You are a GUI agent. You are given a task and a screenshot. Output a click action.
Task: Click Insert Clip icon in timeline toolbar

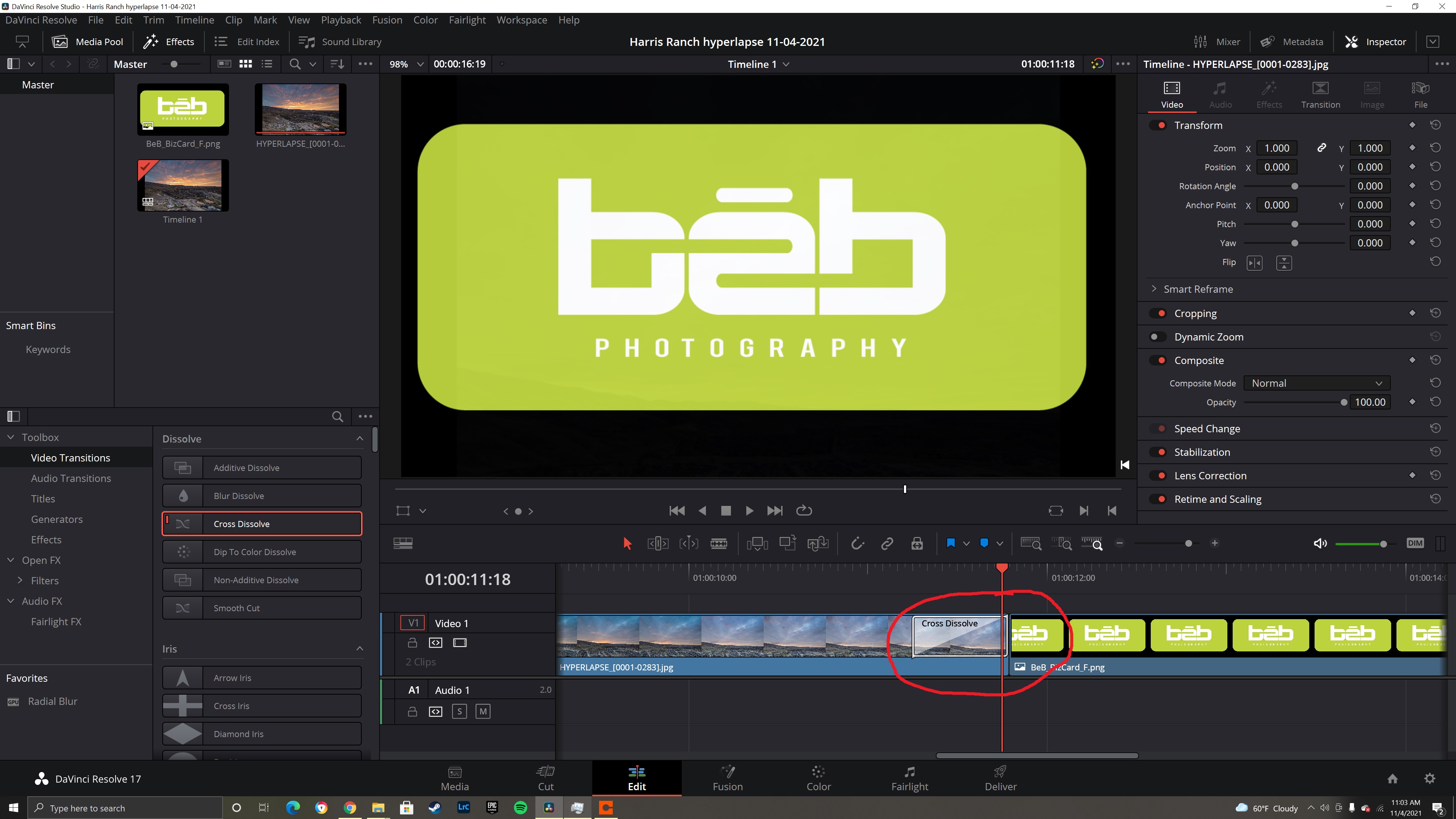pos(757,543)
